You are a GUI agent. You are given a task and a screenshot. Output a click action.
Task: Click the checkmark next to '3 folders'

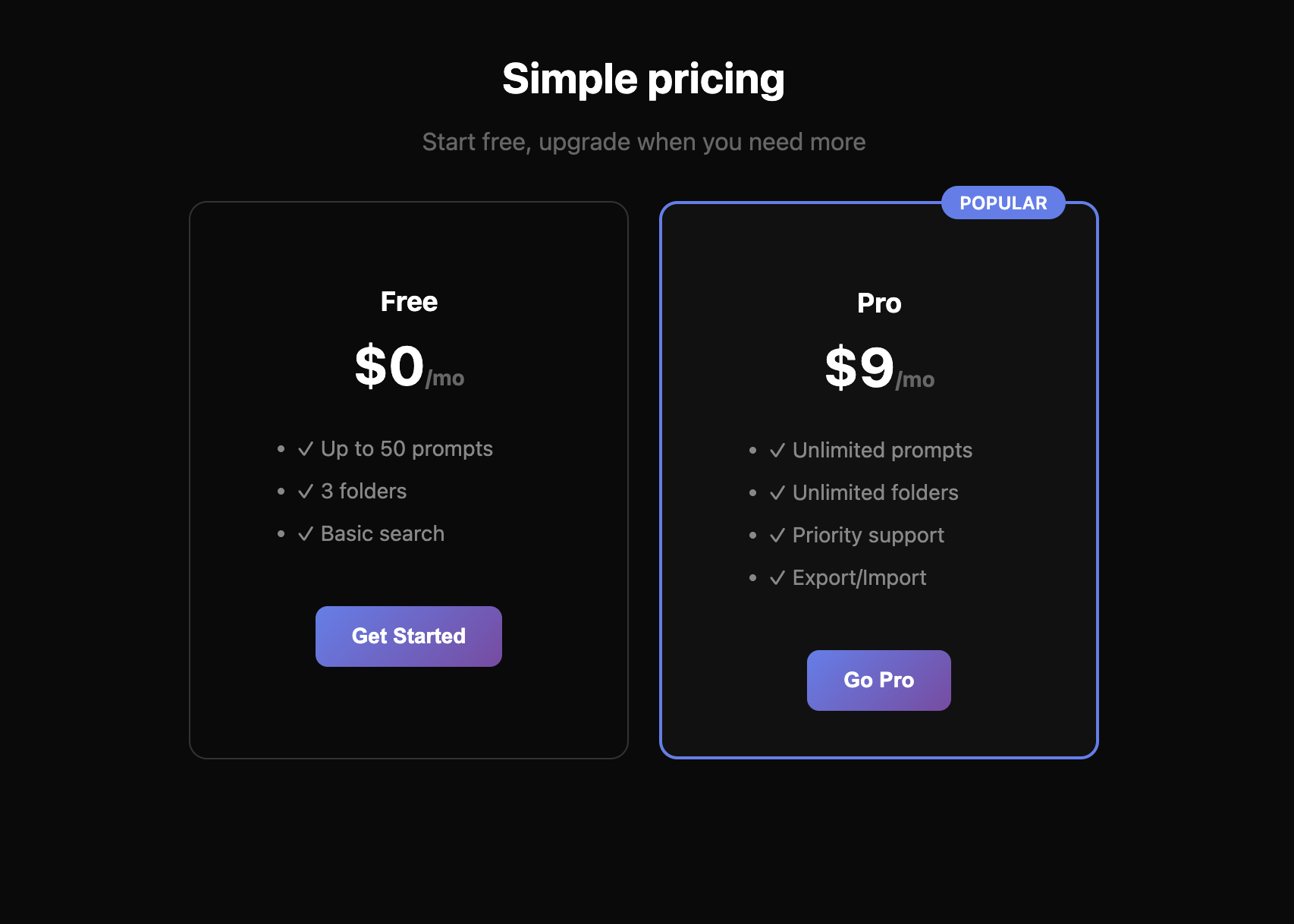coord(306,491)
